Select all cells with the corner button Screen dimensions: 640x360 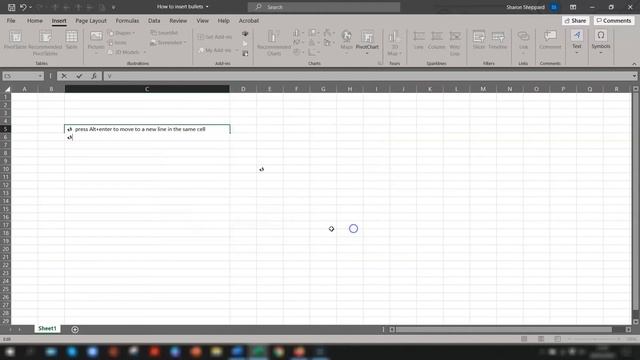point(7,89)
